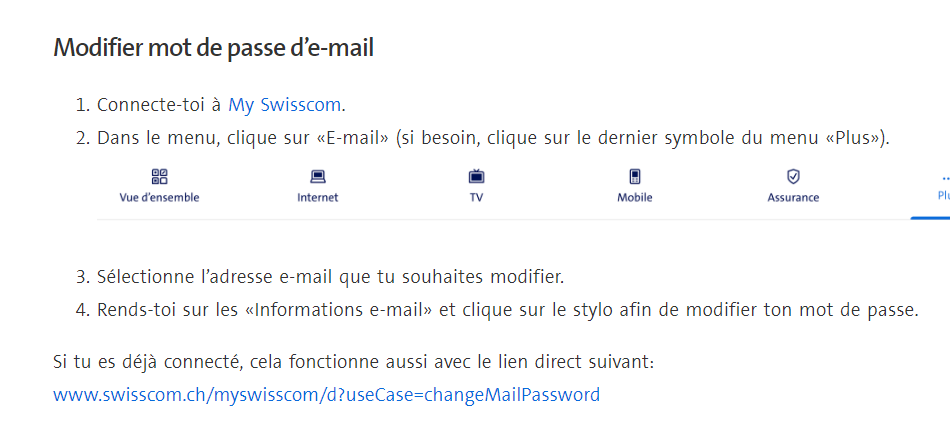Viewport: 950px width, 433px height.
Task: Open the My Swisscom link
Action: click(285, 105)
